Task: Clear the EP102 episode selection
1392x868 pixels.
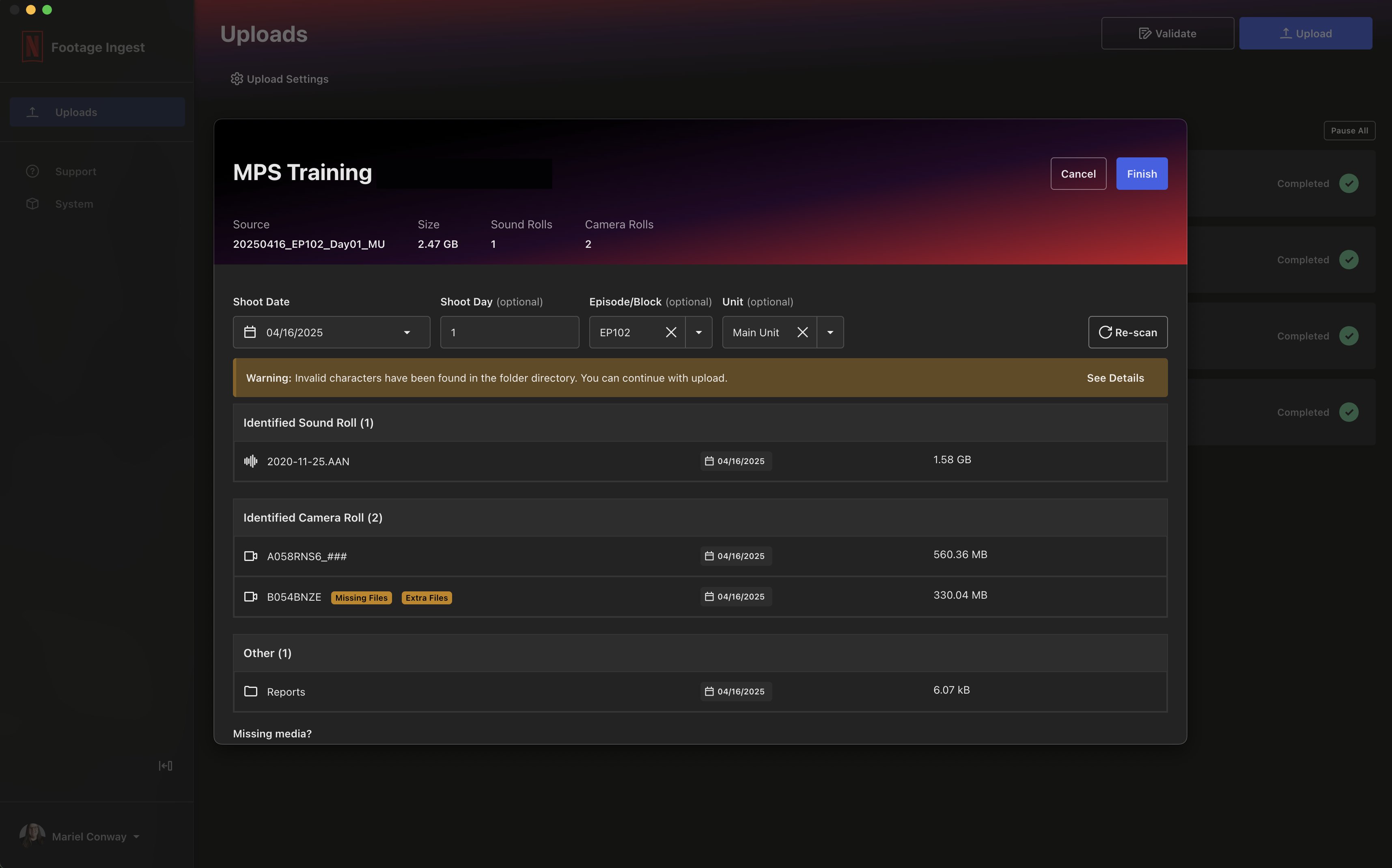Action: tap(671, 332)
